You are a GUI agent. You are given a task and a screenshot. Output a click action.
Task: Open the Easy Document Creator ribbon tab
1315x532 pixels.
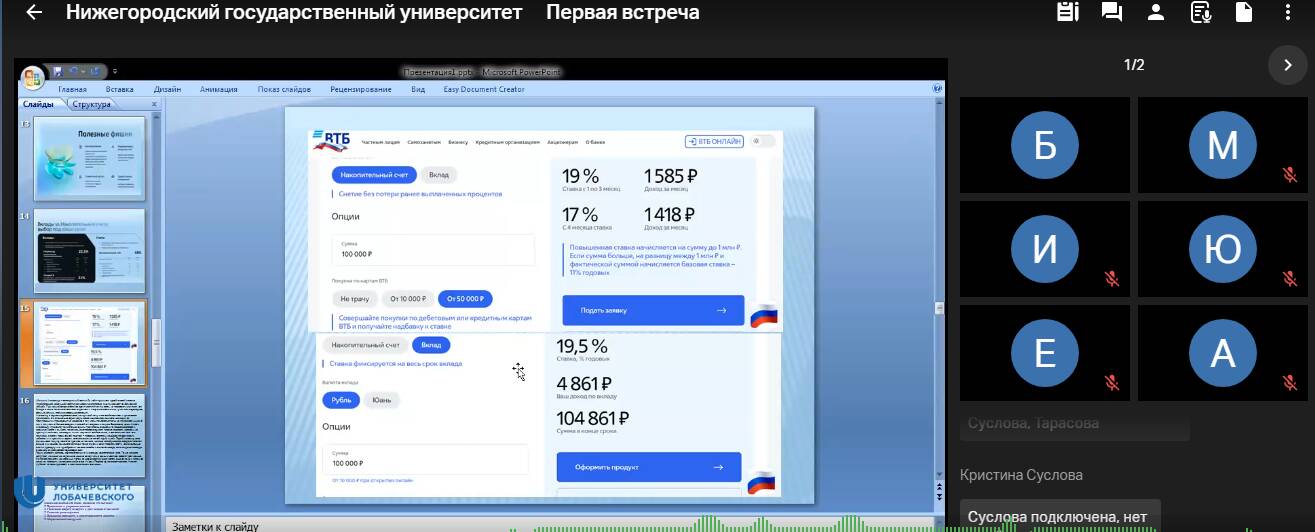484,89
